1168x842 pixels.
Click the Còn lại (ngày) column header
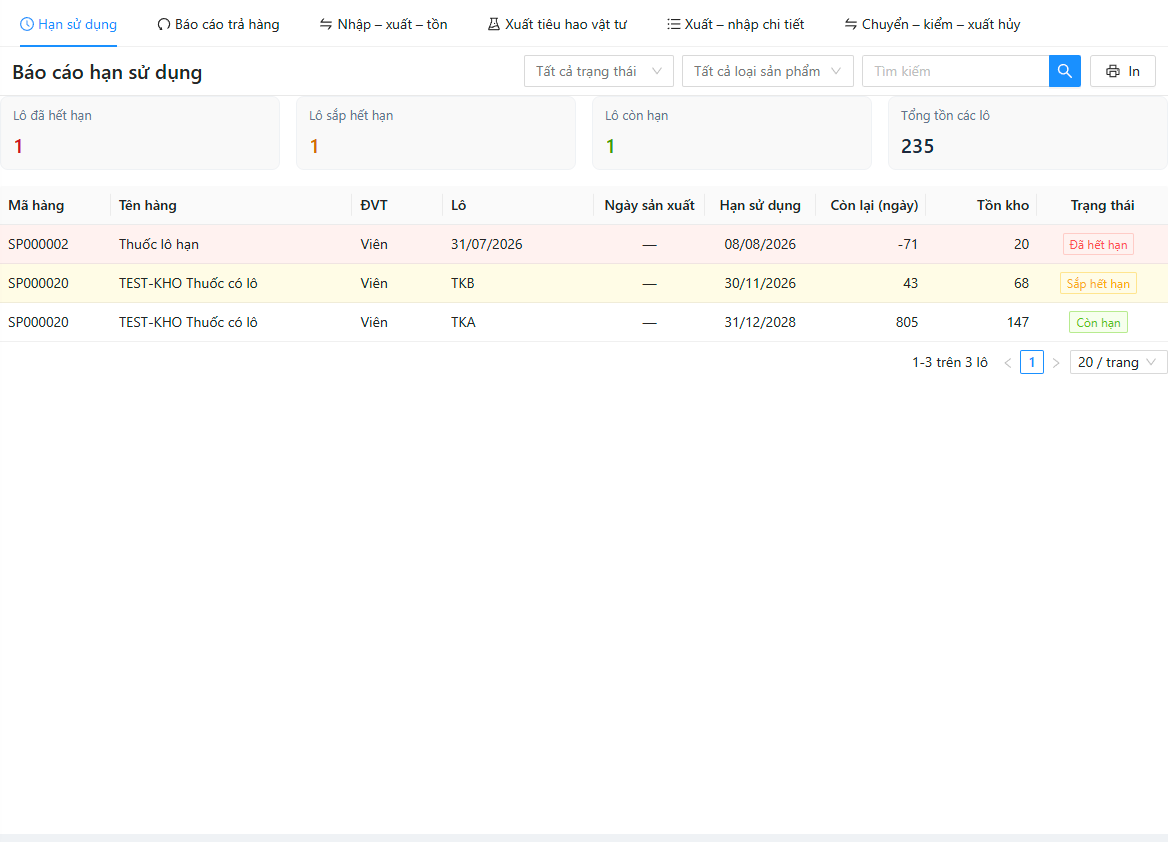pos(874,206)
